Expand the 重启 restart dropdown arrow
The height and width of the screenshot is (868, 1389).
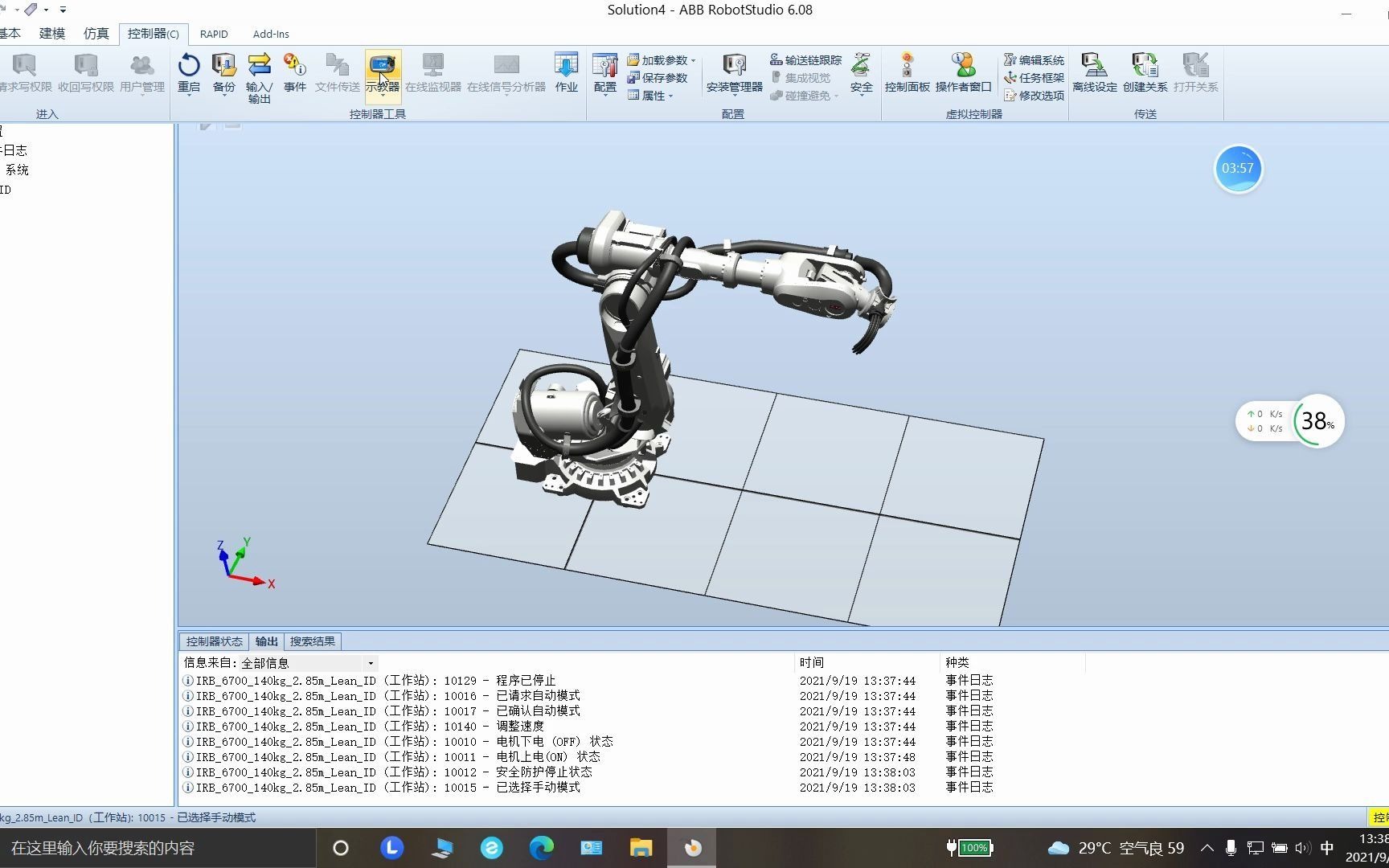[x=189, y=96]
